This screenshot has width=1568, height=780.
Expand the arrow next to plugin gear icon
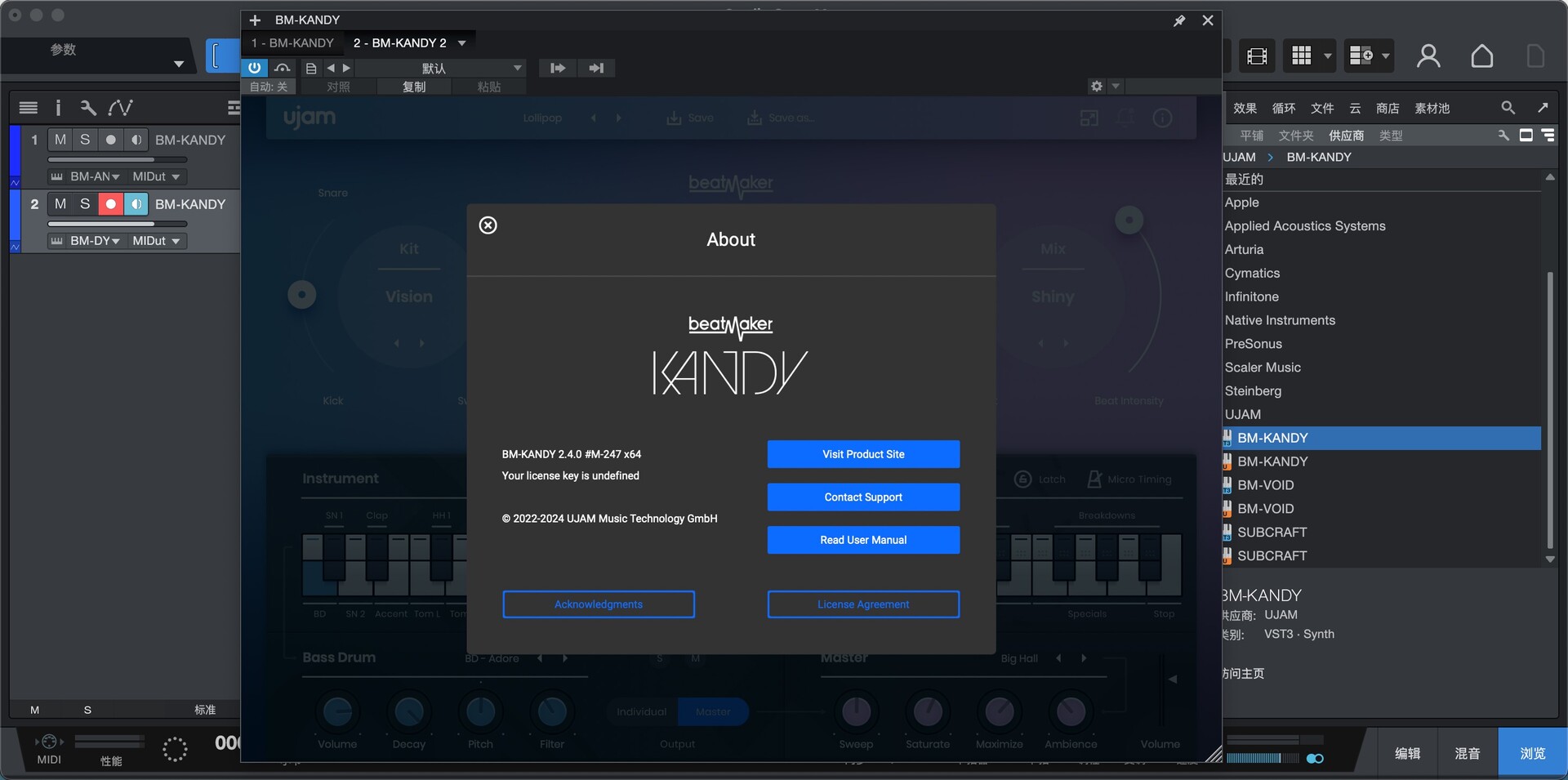(x=1116, y=87)
